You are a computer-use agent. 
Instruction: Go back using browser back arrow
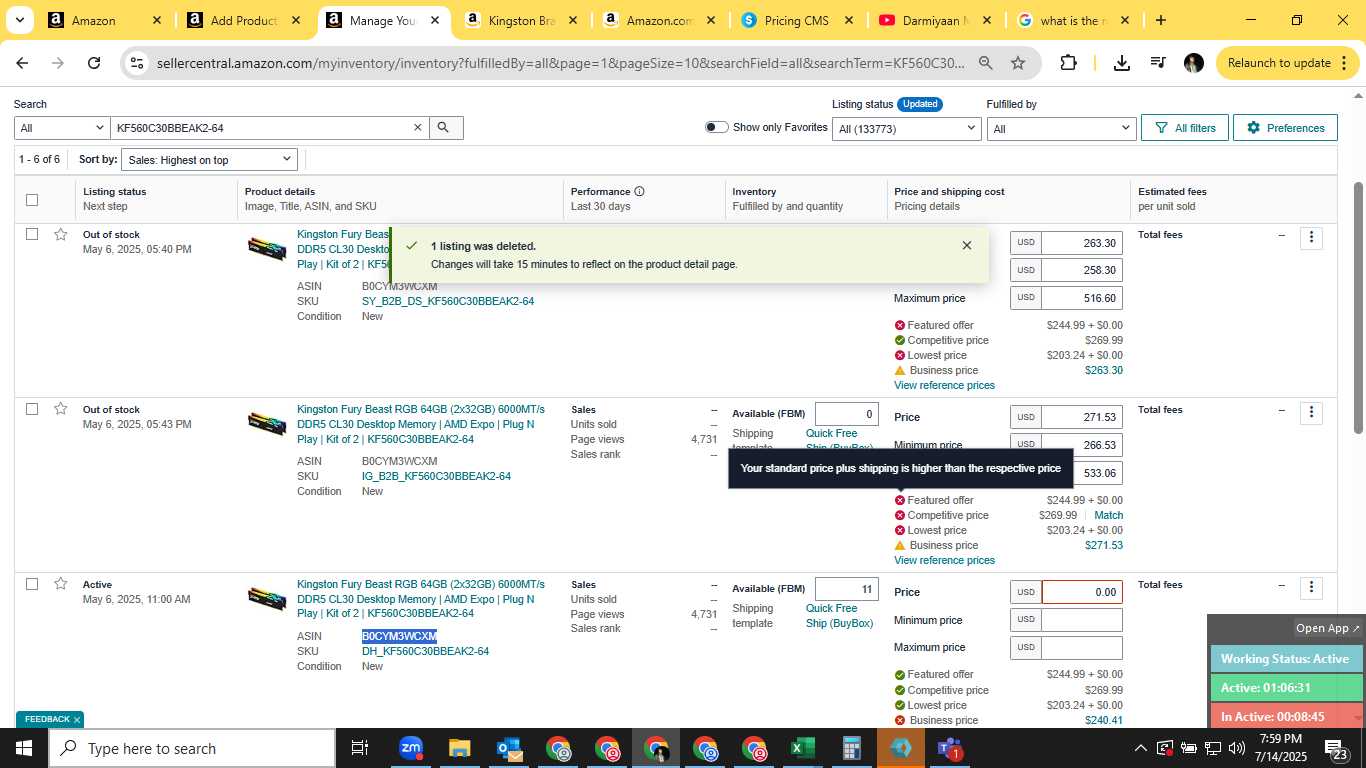point(22,63)
